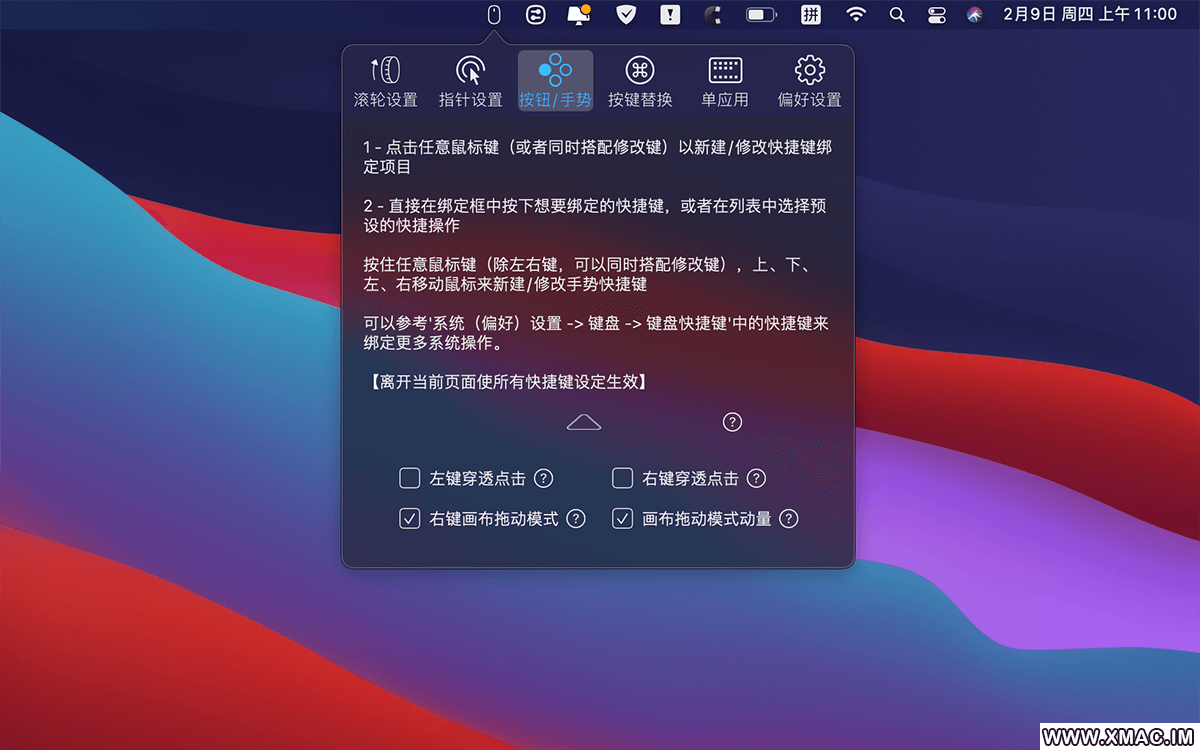This screenshot has width=1200, height=750.
Task: Show help for 右键穿透点击
Action: pos(756,478)
